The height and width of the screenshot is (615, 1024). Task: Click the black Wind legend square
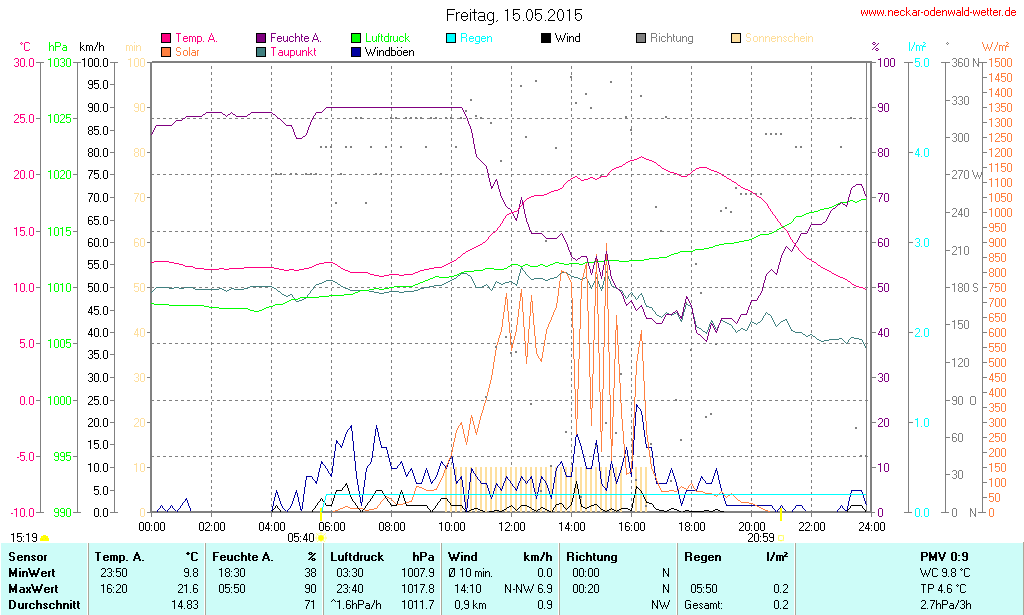click(545, 38)
